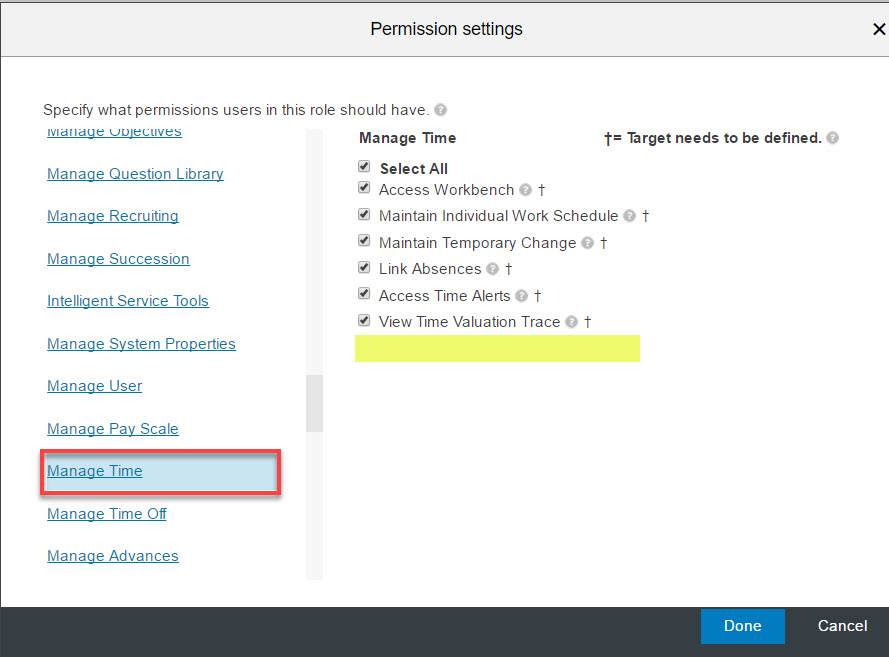Open help icon beside Link Absences
Image resolution: width=889 pixels, height=657 pixels.
[x=493, y=269]
